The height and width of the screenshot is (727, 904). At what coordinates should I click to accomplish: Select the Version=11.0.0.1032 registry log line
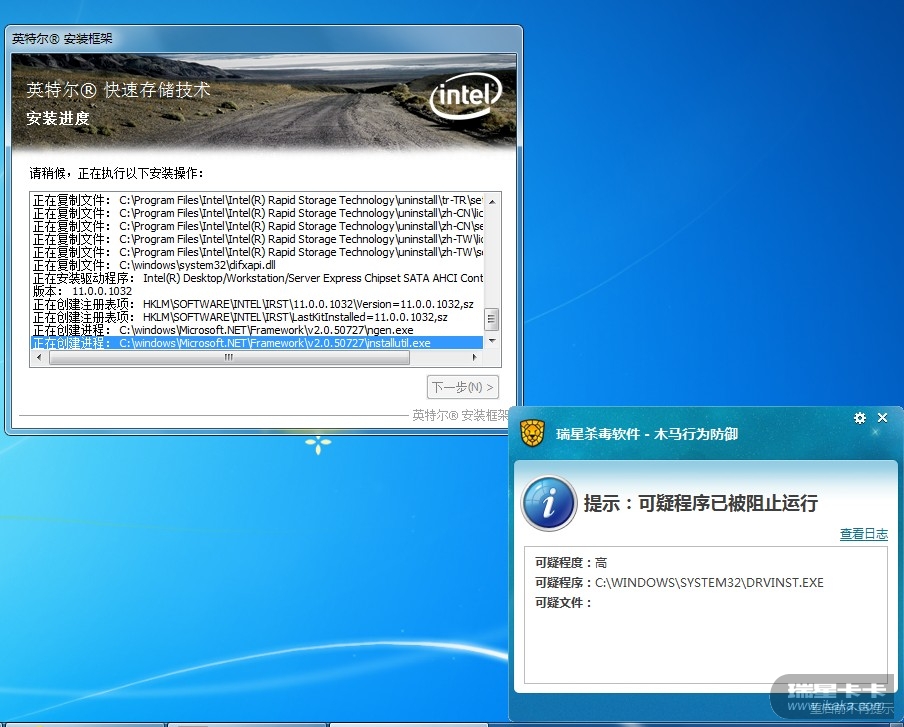257,304
